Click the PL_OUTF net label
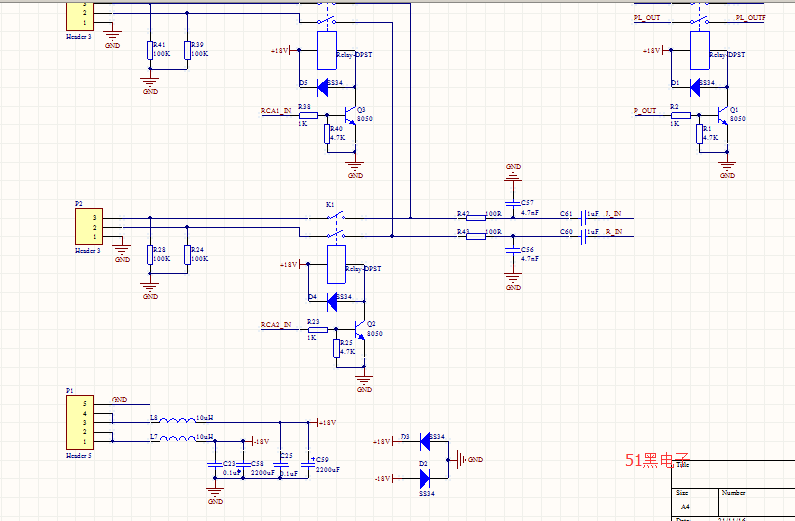Screen dimensions: 795x521 (751, 17)
